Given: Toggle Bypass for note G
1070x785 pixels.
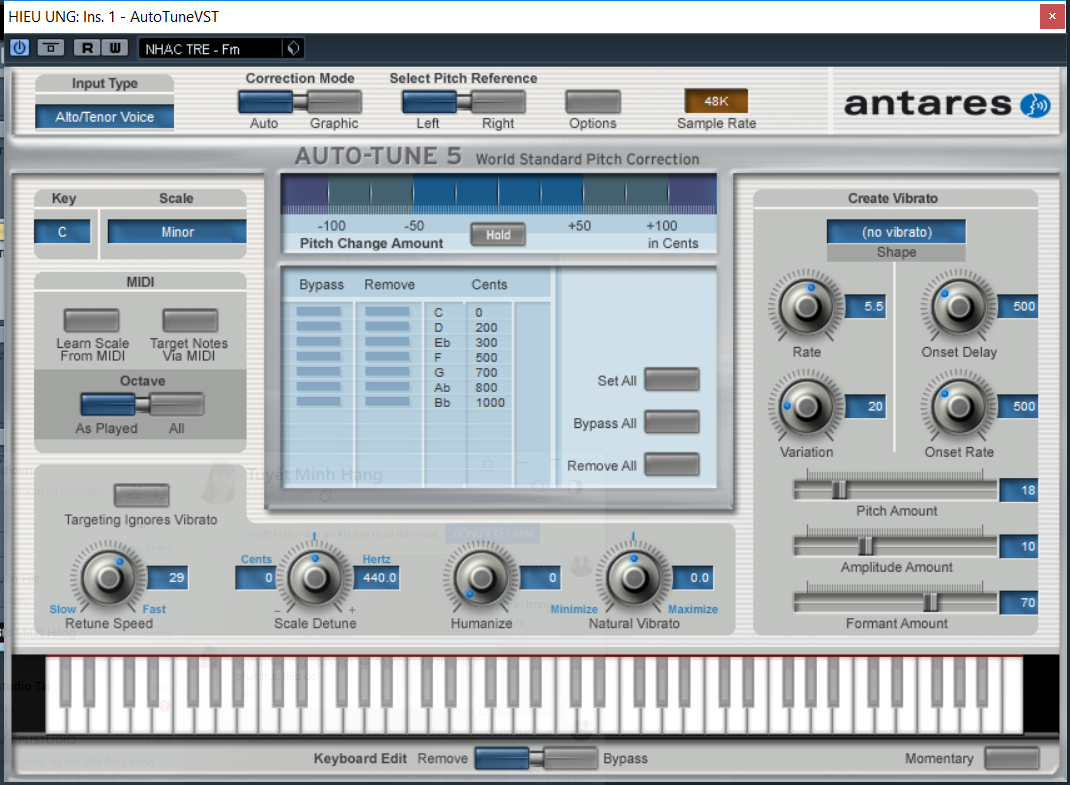Looking at the screenshot, I should point(319,372).
